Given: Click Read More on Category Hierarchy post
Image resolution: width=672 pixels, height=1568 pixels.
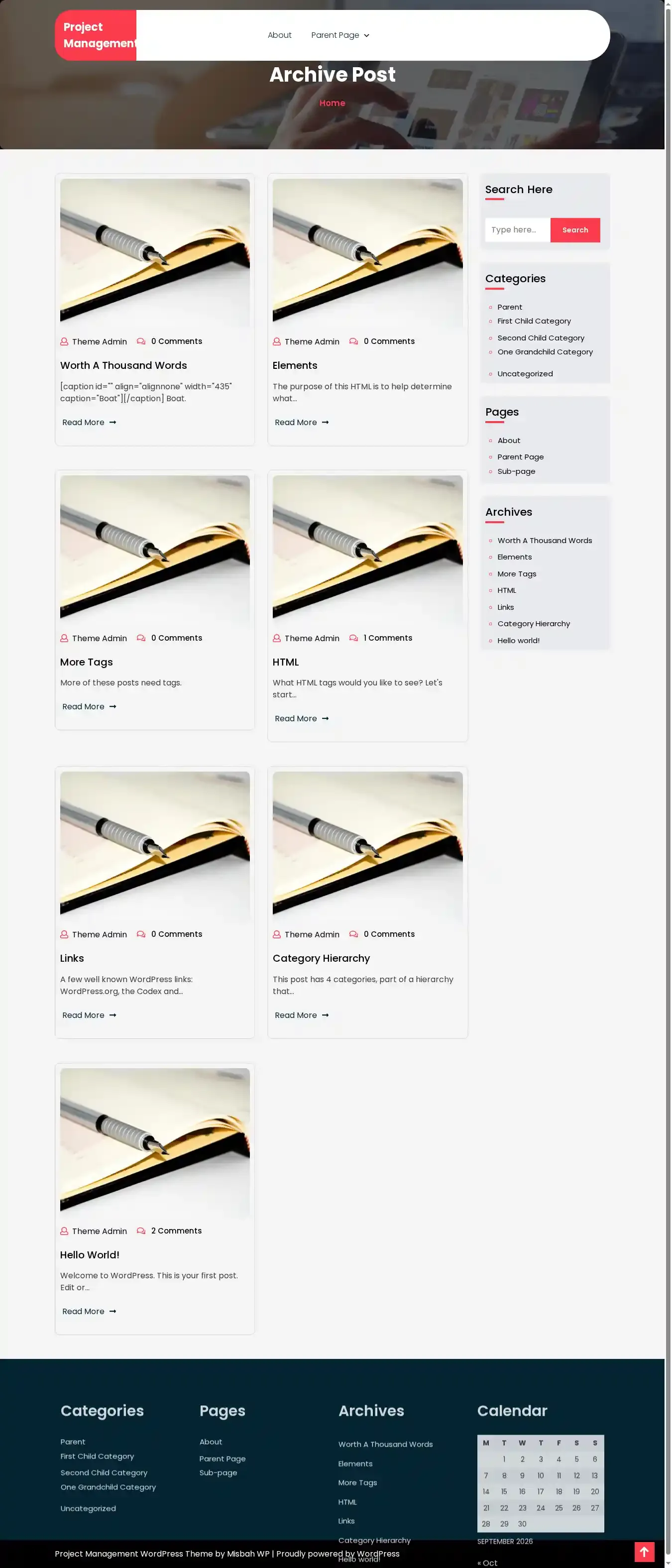Looking at the screenshot, I should click(x=301, y=1015).
